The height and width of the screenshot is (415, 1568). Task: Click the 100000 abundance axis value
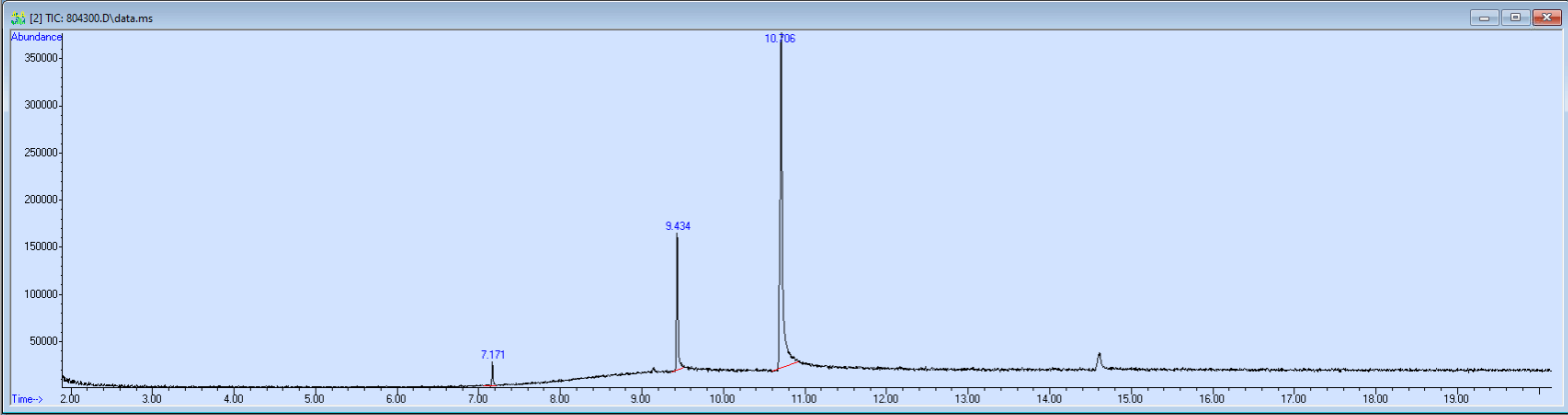41,294
